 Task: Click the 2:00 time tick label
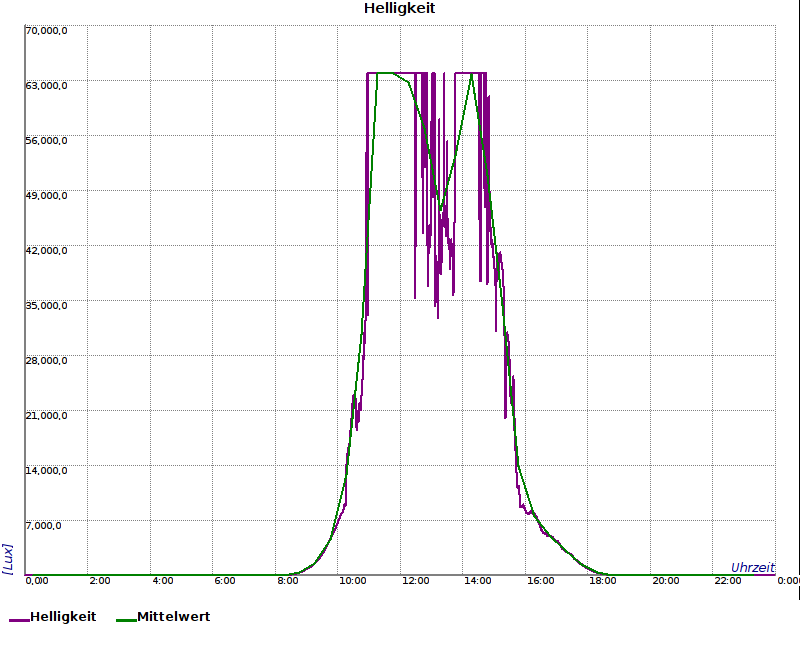[100, 581]
